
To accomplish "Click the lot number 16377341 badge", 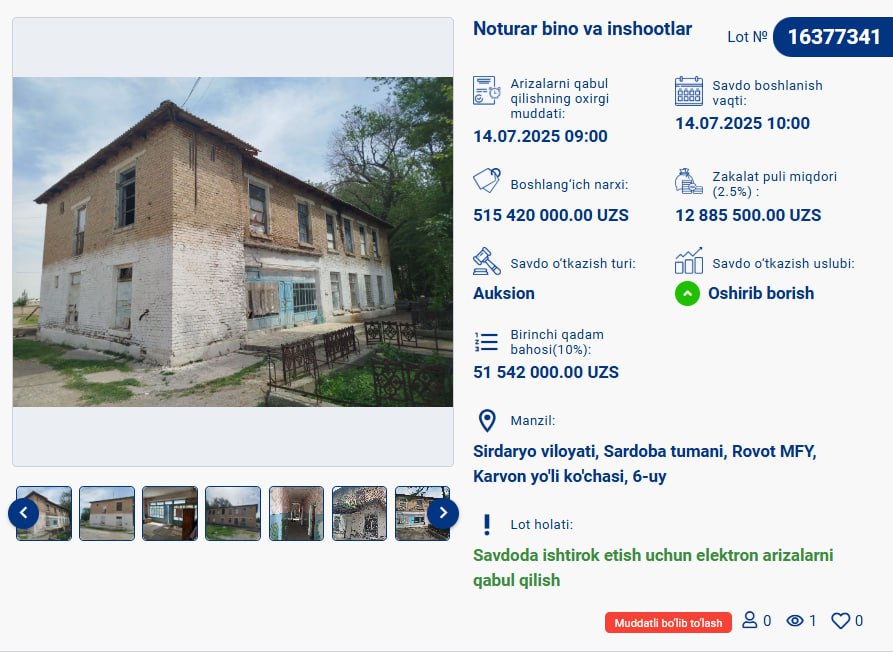I will (x=833, y=37).
